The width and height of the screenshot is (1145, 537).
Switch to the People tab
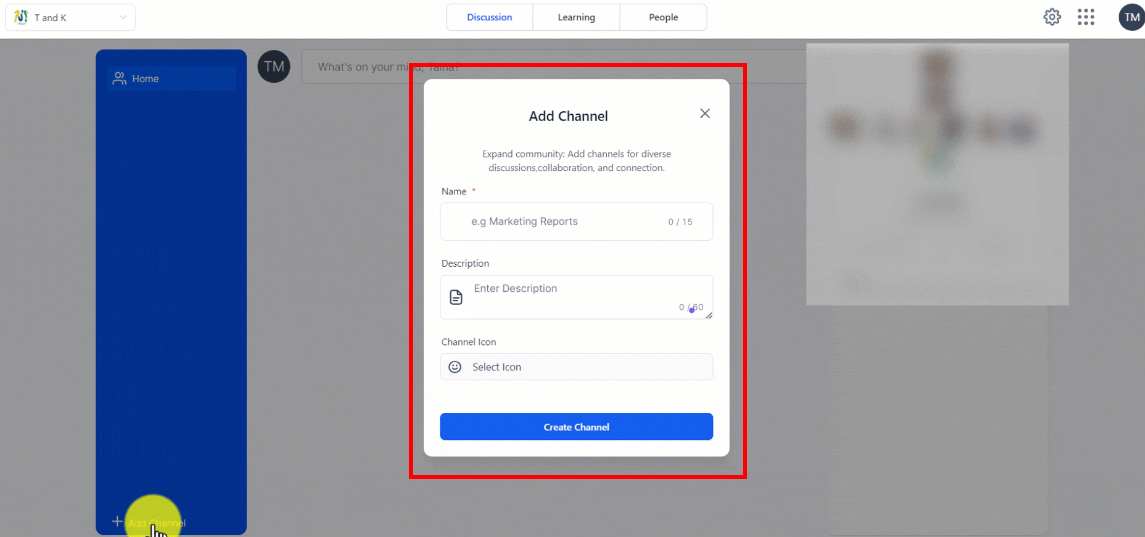pyautogui.click(x=663, y=18)
